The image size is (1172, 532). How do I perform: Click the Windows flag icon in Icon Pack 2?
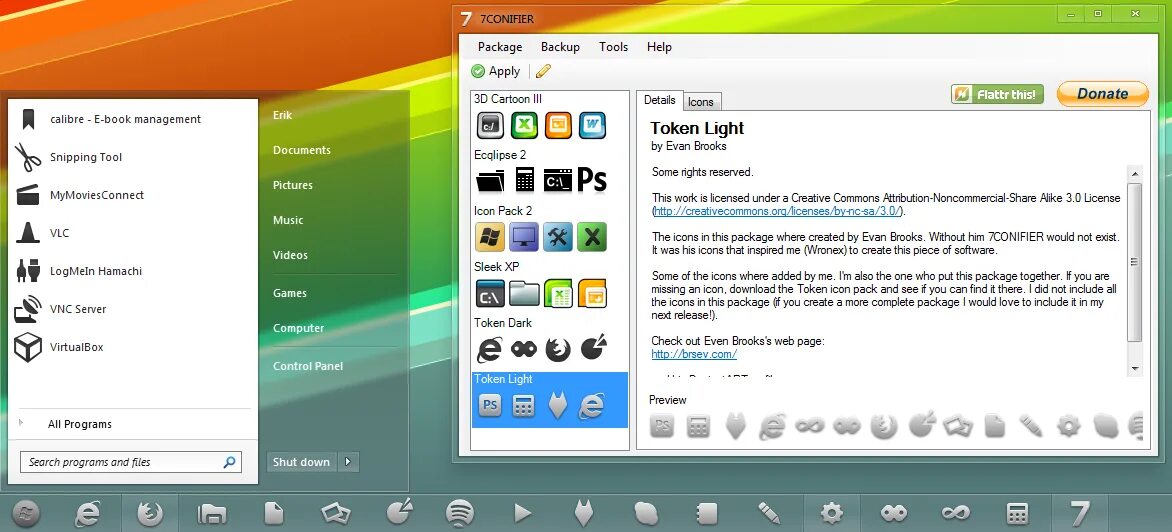(490, 237)
